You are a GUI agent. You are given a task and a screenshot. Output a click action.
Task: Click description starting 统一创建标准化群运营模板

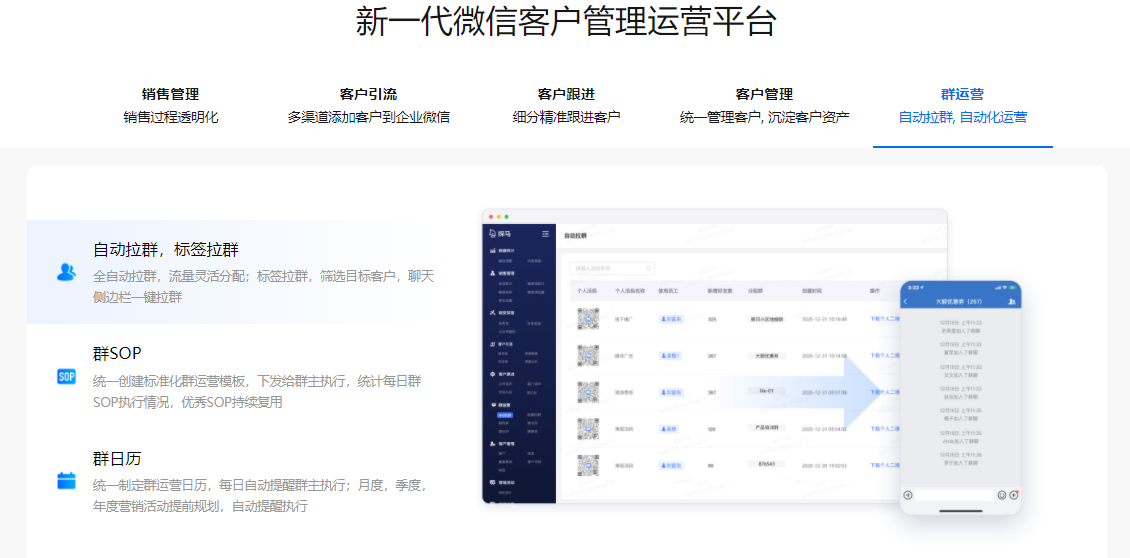(257, 391)
